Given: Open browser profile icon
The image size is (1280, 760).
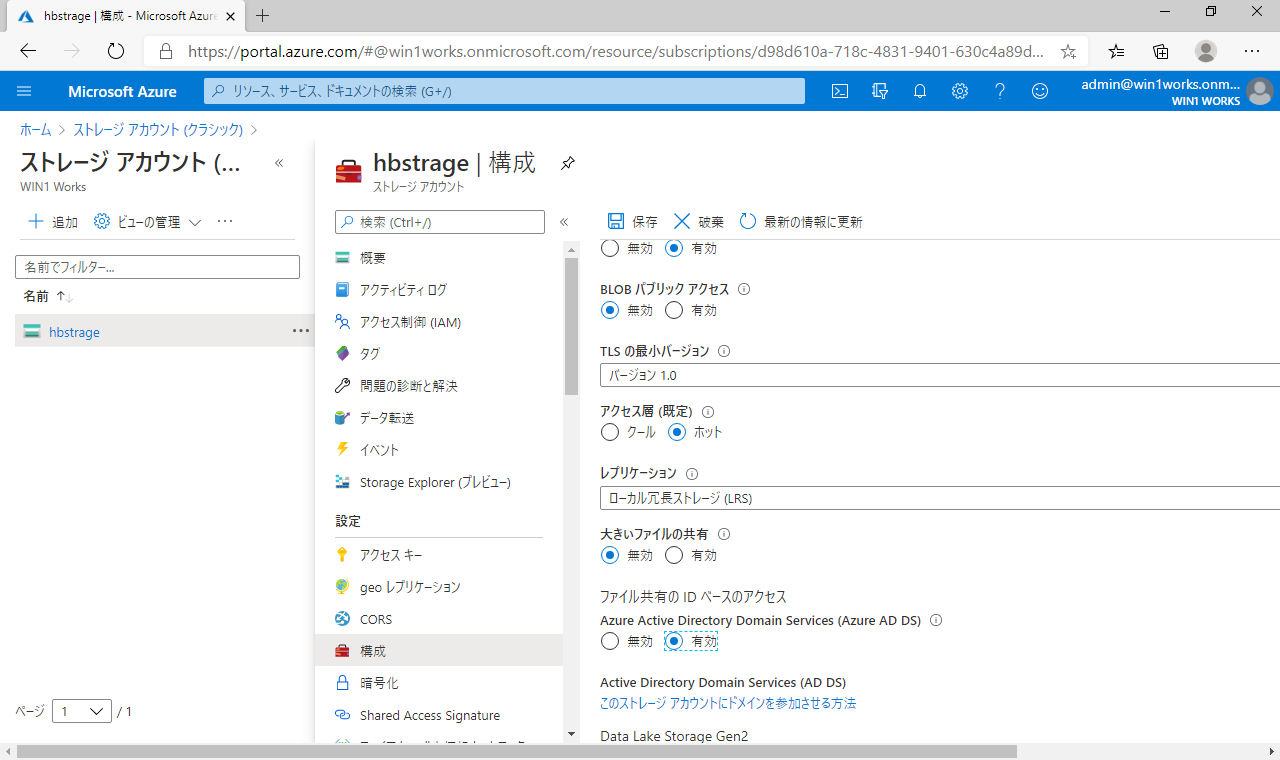Looking at the screenshot, I should 1206,51.
